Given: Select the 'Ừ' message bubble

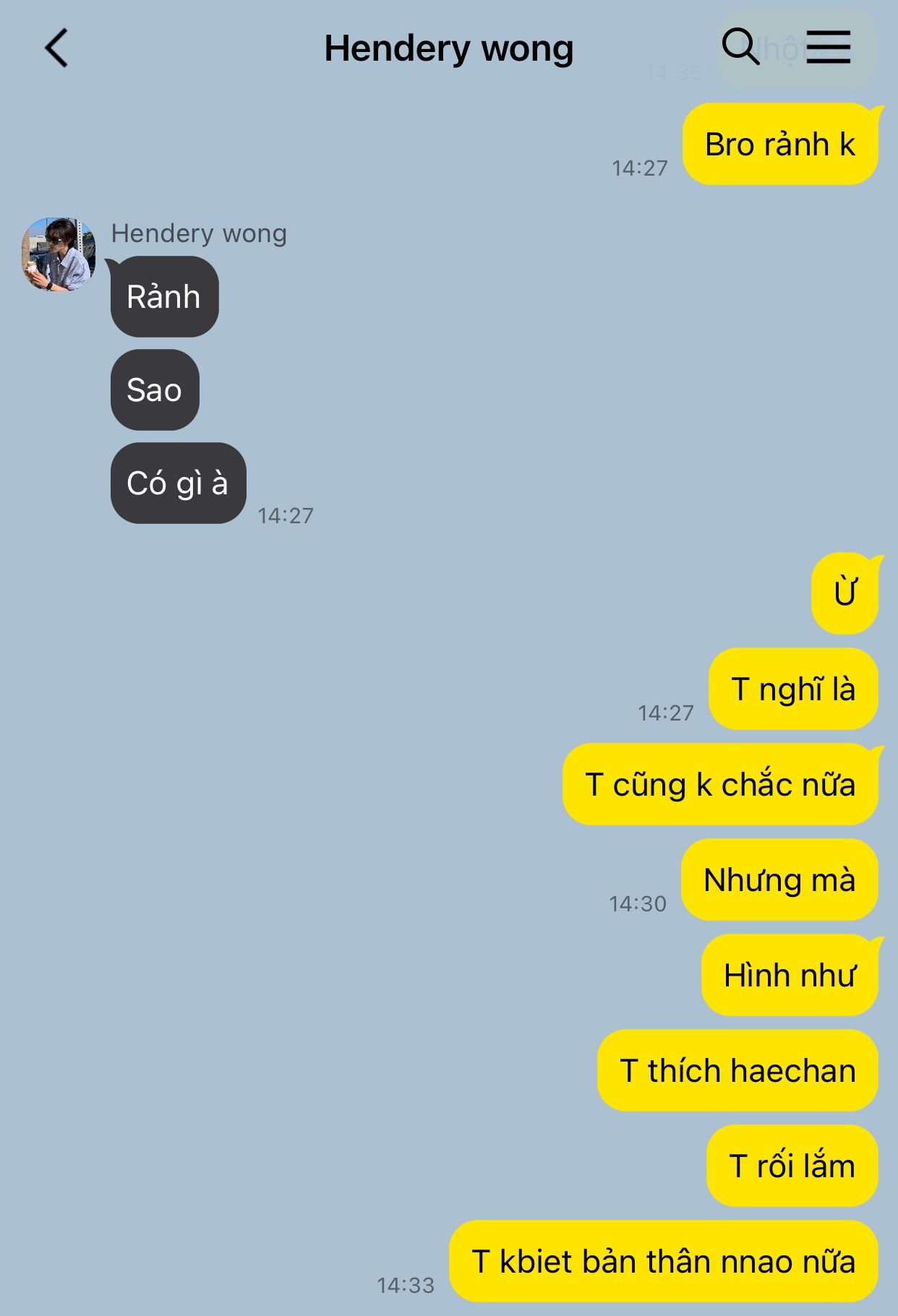Looking at the screenshot, I should tap(844, 594).
